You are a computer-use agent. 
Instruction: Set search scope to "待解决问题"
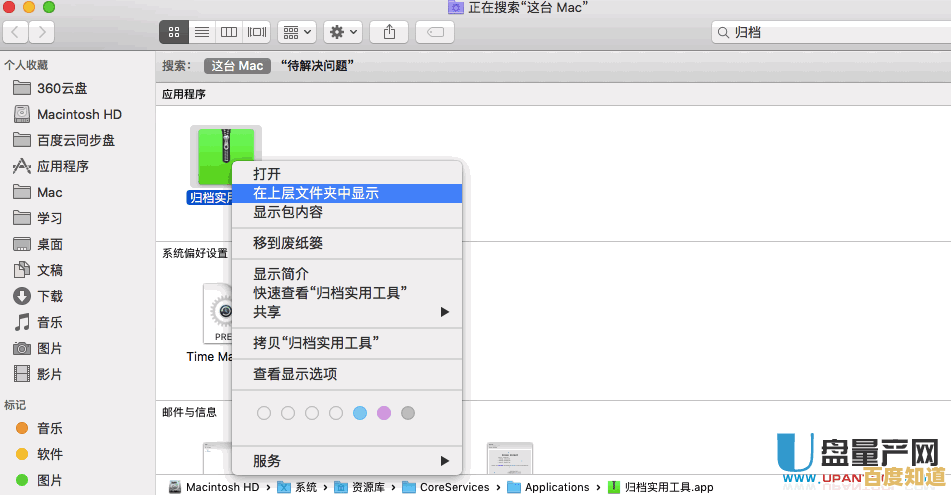(318, 66)
